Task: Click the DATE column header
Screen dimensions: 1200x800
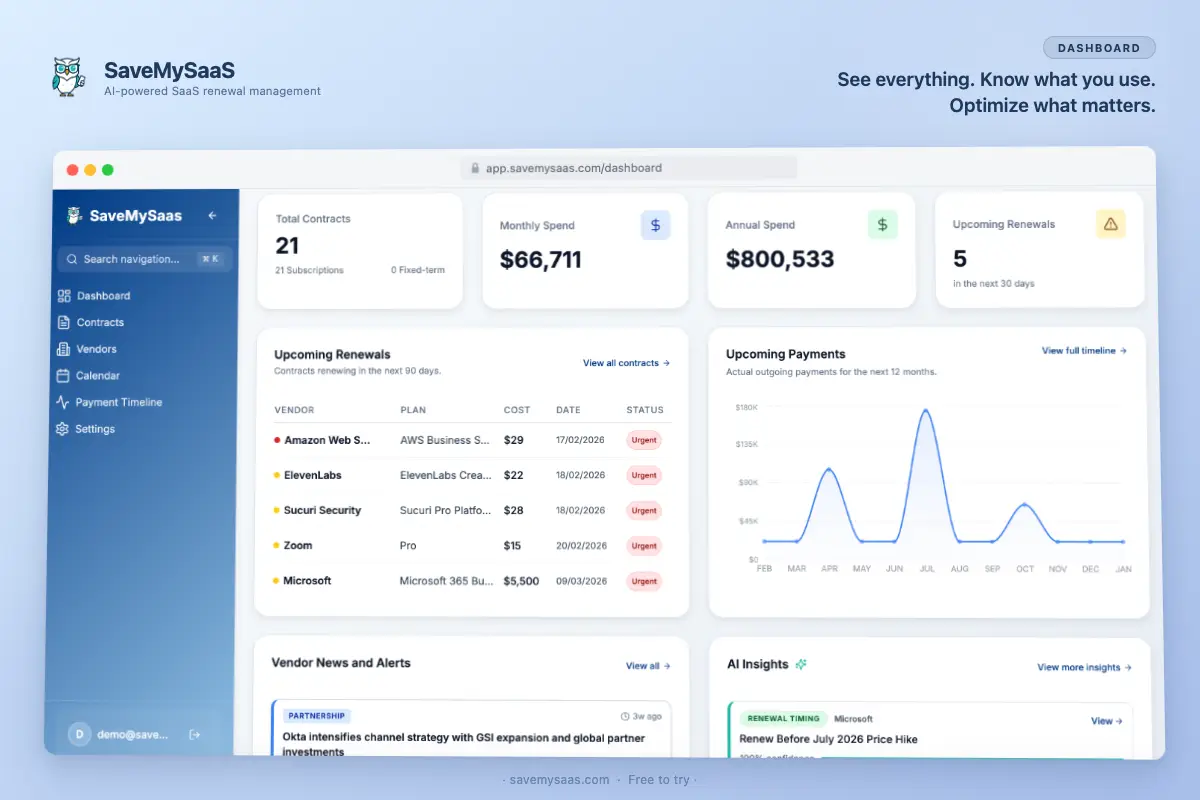Action: pos(569,410)
